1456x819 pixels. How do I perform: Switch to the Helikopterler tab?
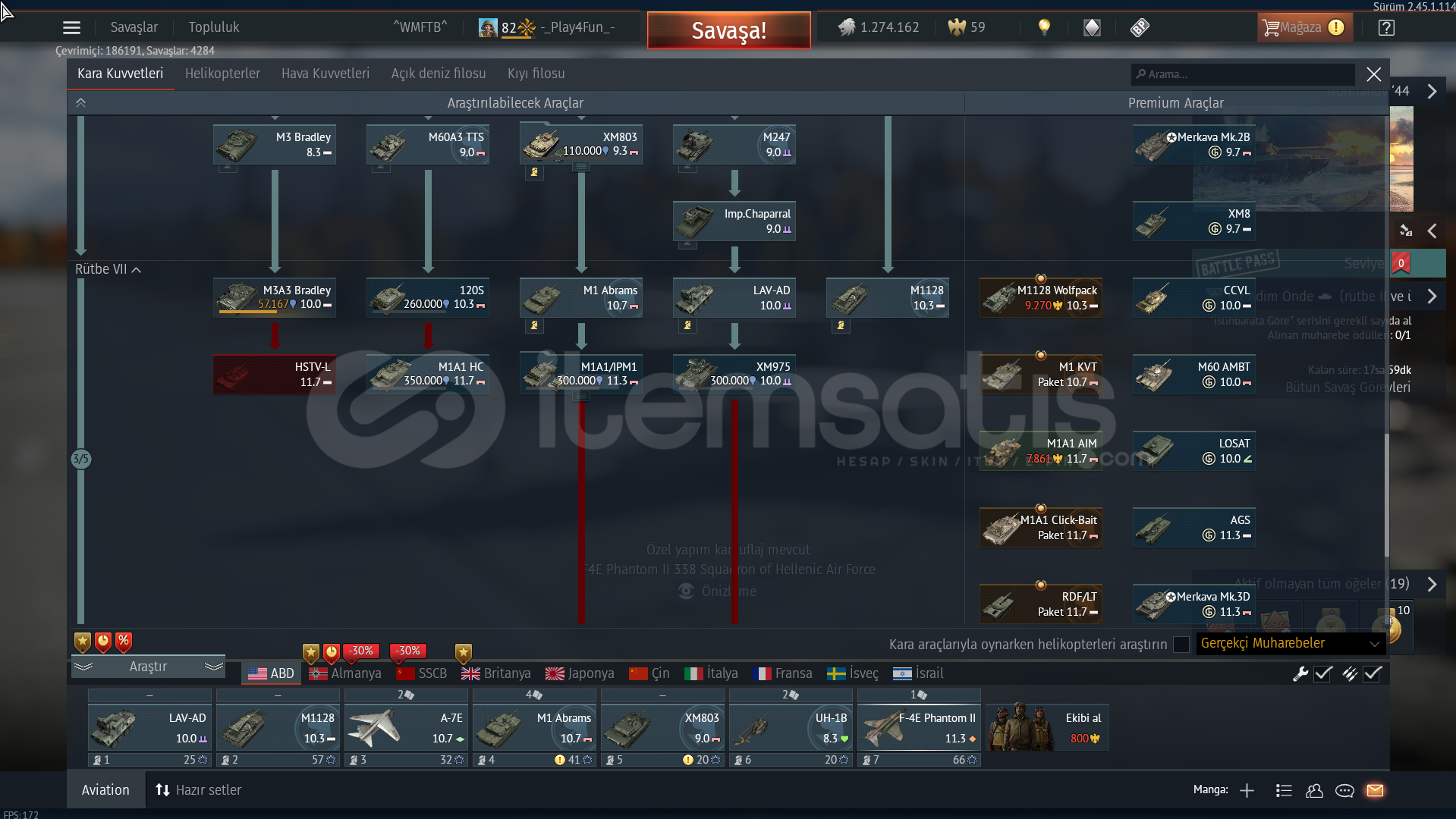222,74
